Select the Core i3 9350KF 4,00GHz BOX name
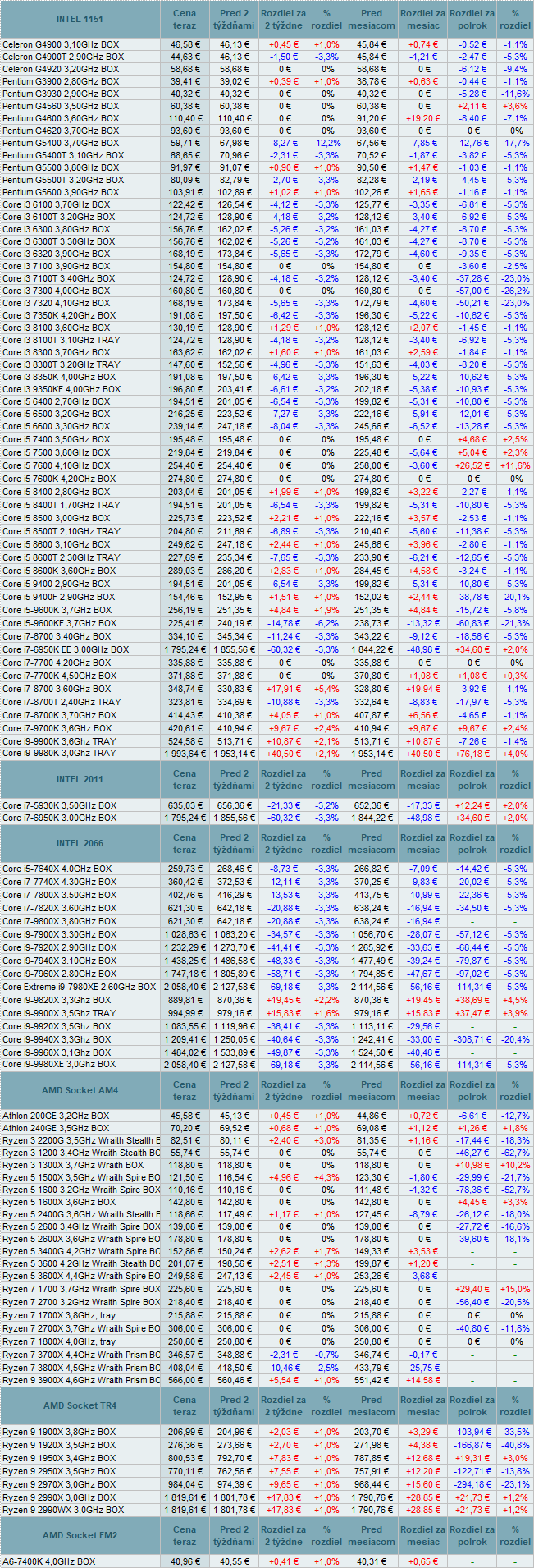534x1568 pixels. [x=62, y=389]
